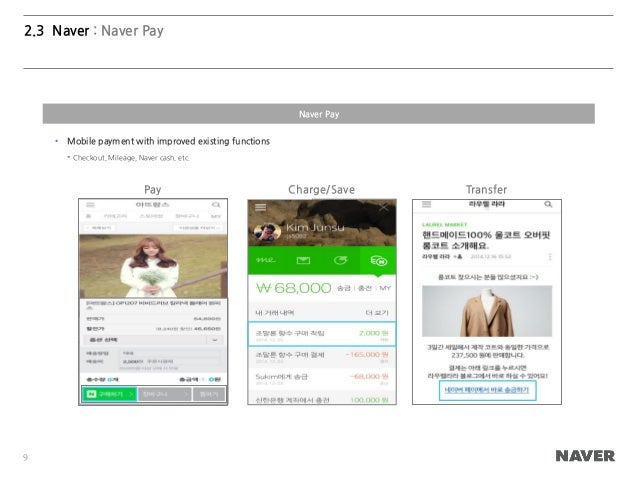Click the rightmost gray button in Pay
The height and width of the screenshot is (479, 638).
tap(209, 394)
